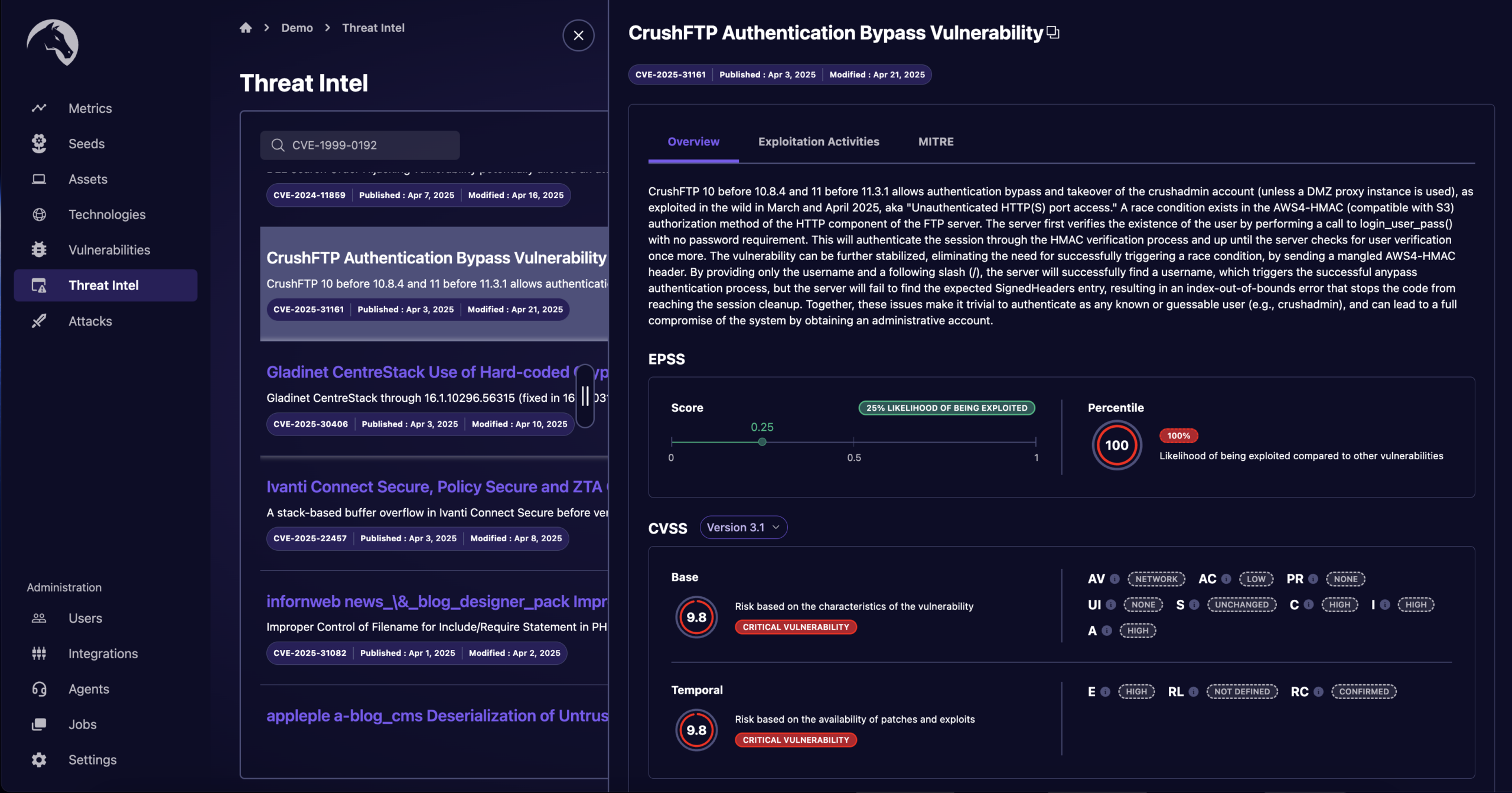This screenshot has width=1512, height=793.
Task: Click the Integrations icon
Action: [x=39, y=654]
